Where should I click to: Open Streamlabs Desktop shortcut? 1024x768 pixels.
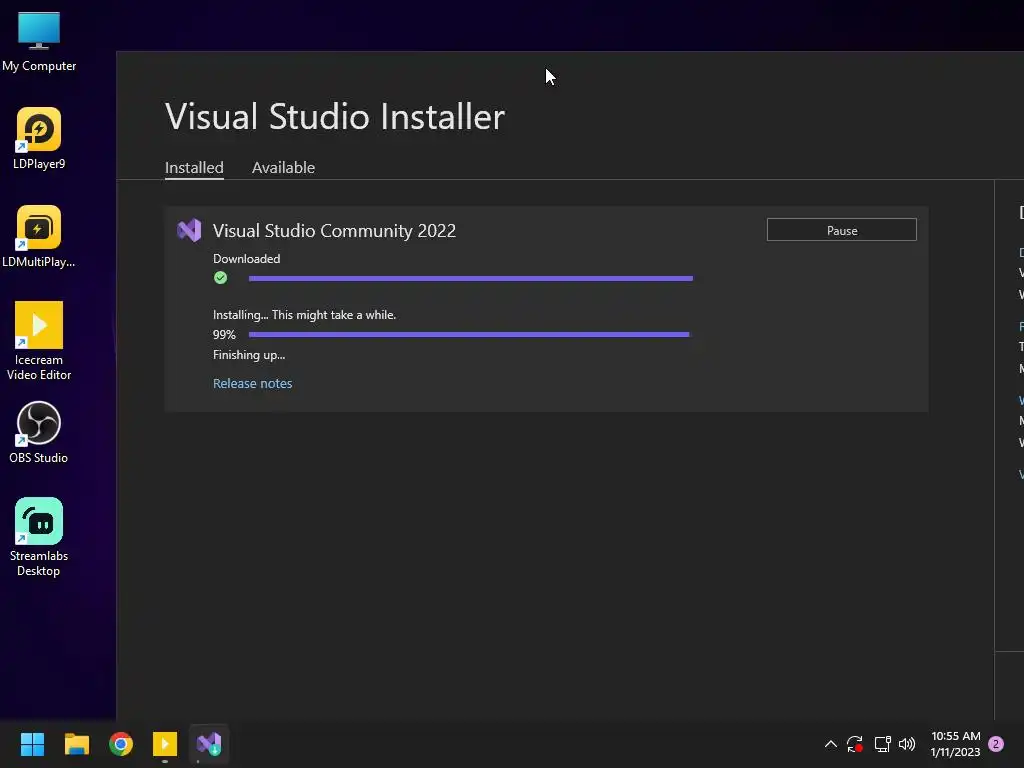(x=39, y=537)
